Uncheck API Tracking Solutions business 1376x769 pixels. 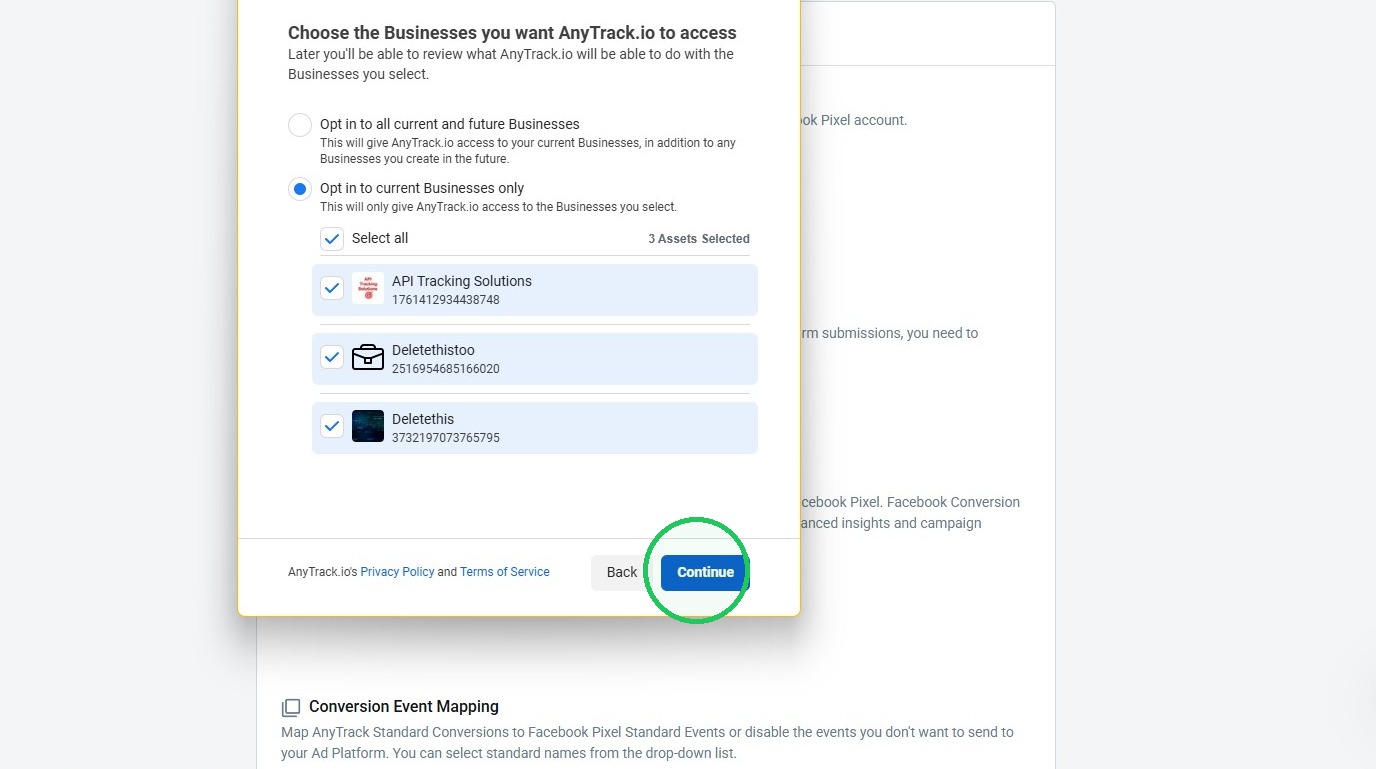(332, 288)
